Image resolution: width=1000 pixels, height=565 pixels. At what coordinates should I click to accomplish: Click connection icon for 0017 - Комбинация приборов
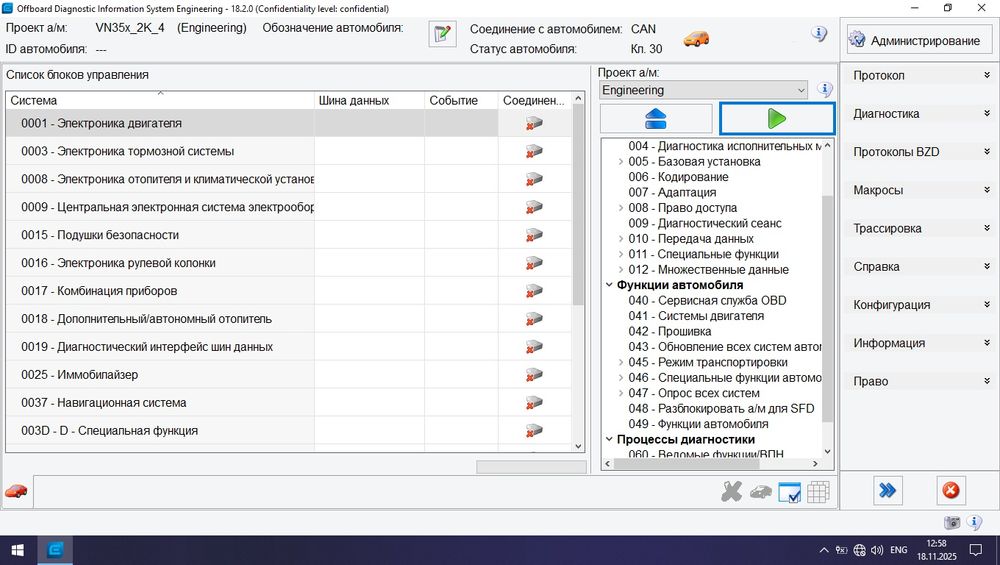pos(534,291)
